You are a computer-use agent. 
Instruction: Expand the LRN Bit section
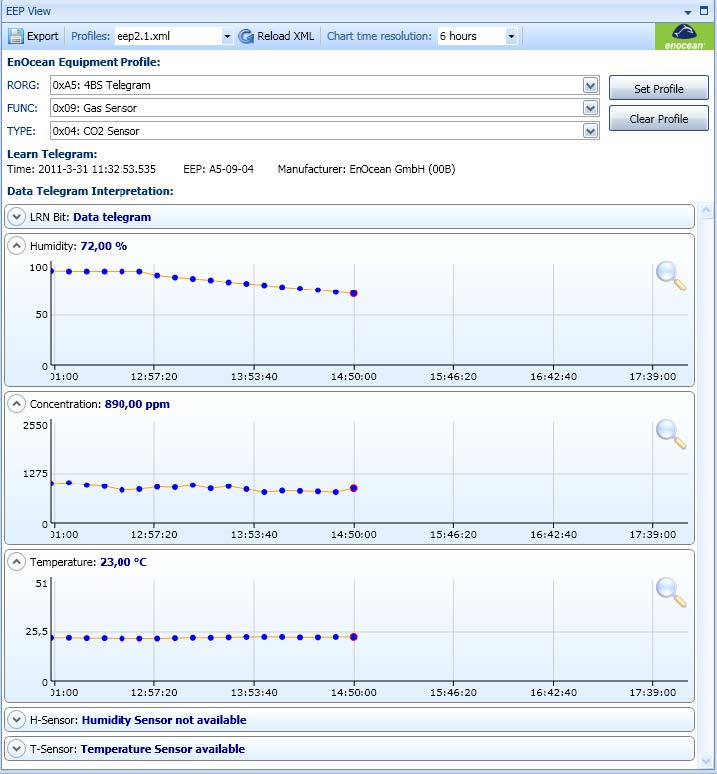17,217
